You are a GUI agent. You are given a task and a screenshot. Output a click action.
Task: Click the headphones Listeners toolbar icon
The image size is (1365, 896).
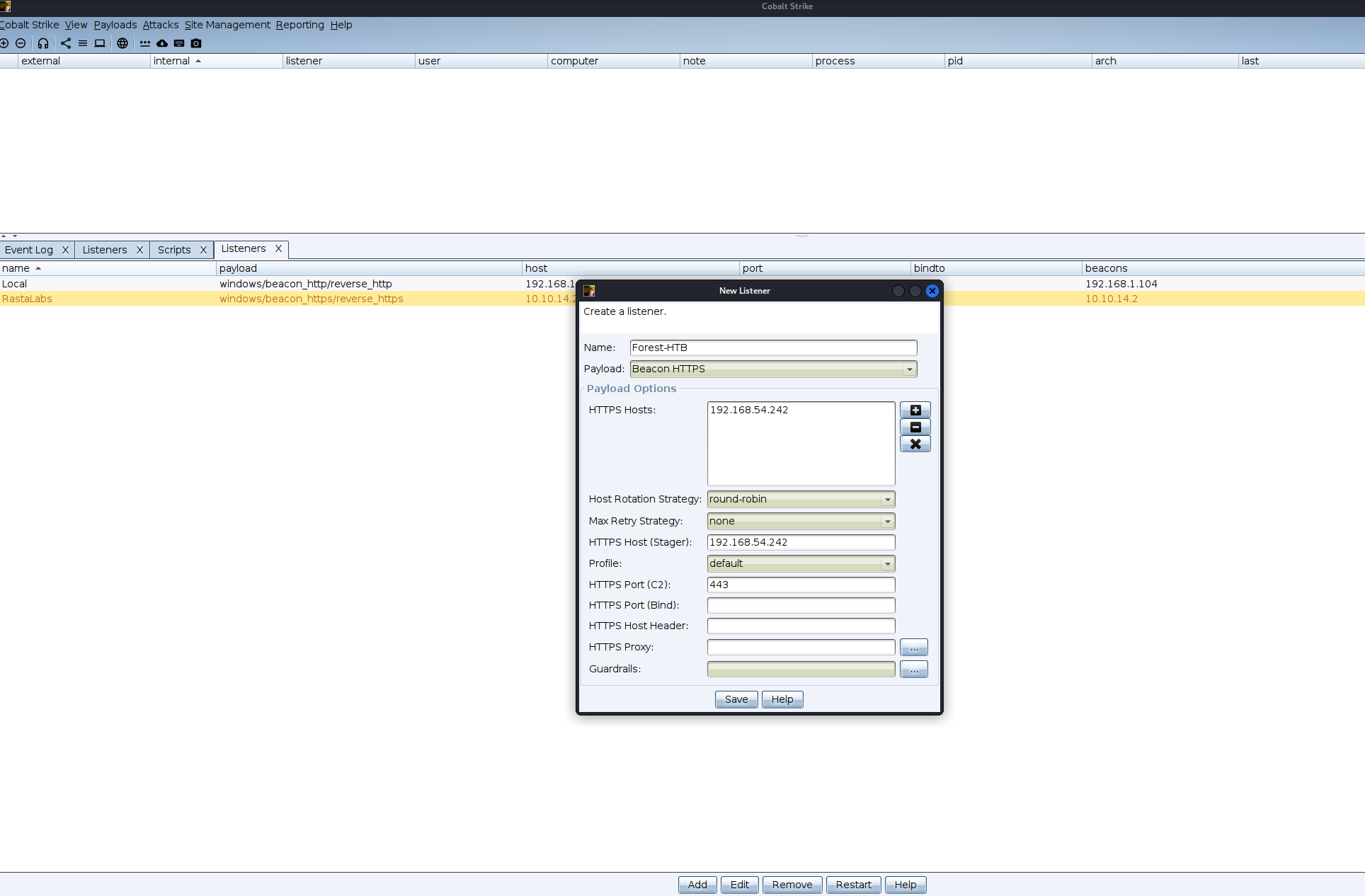(x=43, y=43)
